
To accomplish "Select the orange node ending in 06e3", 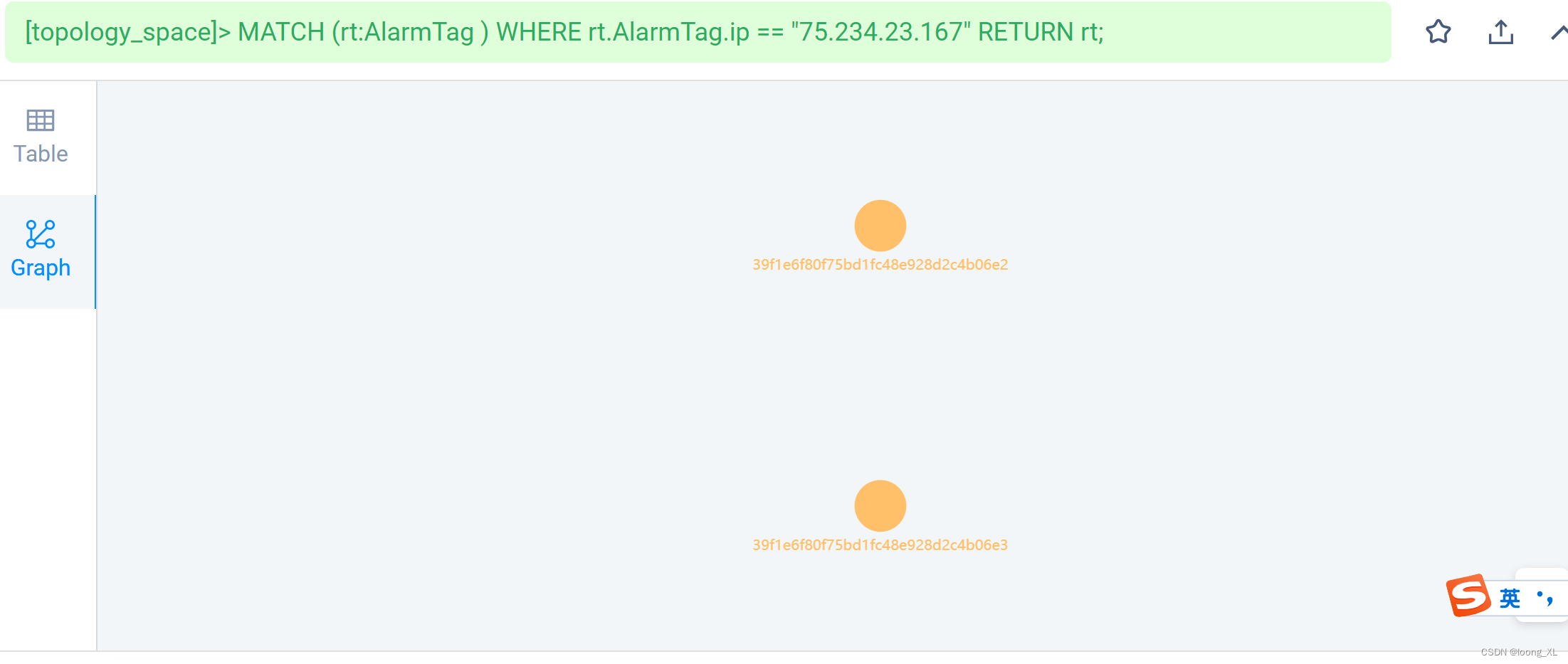I will click(880, 506).
